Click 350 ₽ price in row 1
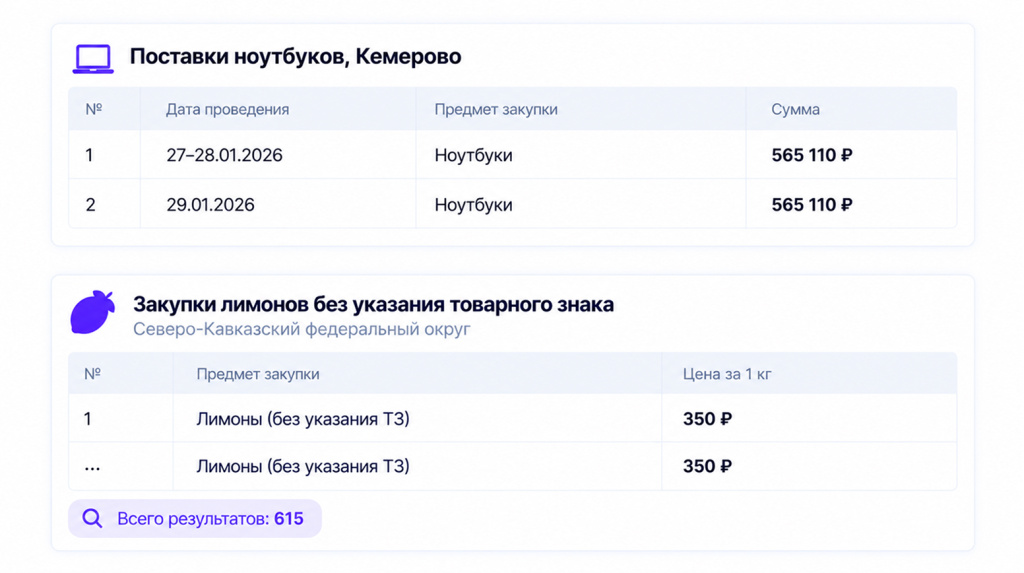The height and width of the screenshot is (573, 1024). [x=707, y=419]
